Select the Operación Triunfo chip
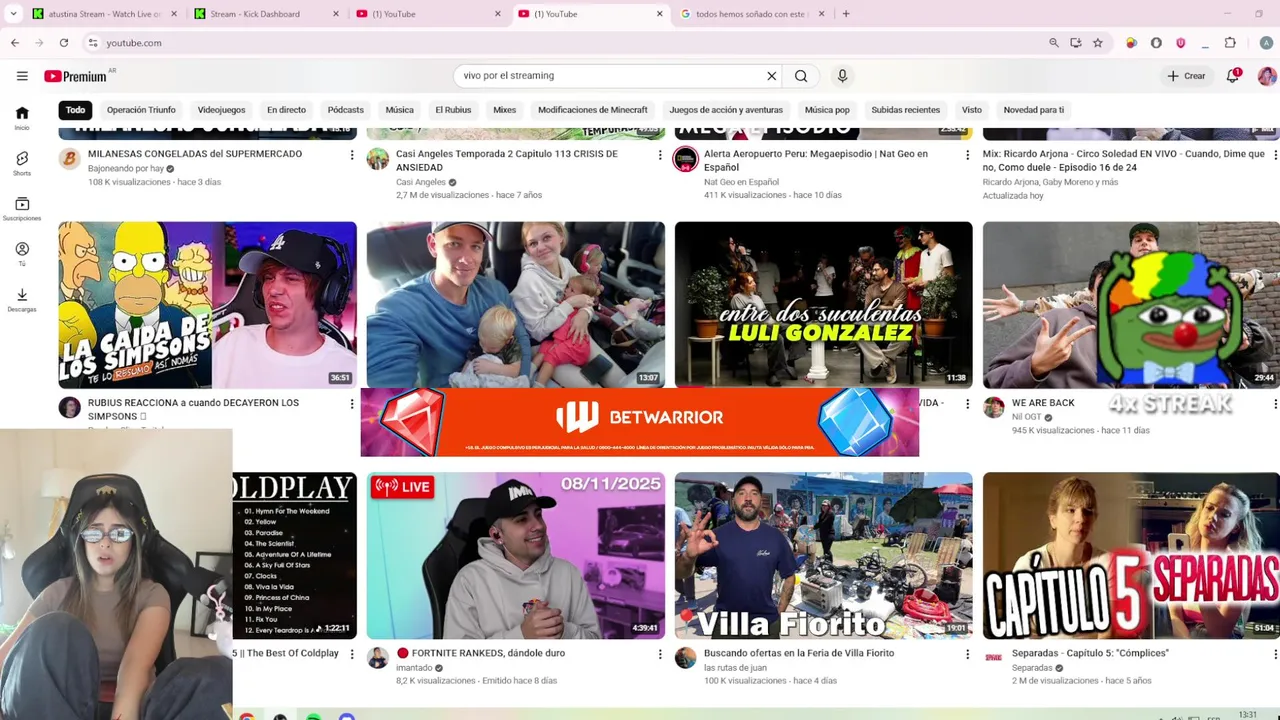This screenshot has height=720, width=1280. tap(141, 110)
